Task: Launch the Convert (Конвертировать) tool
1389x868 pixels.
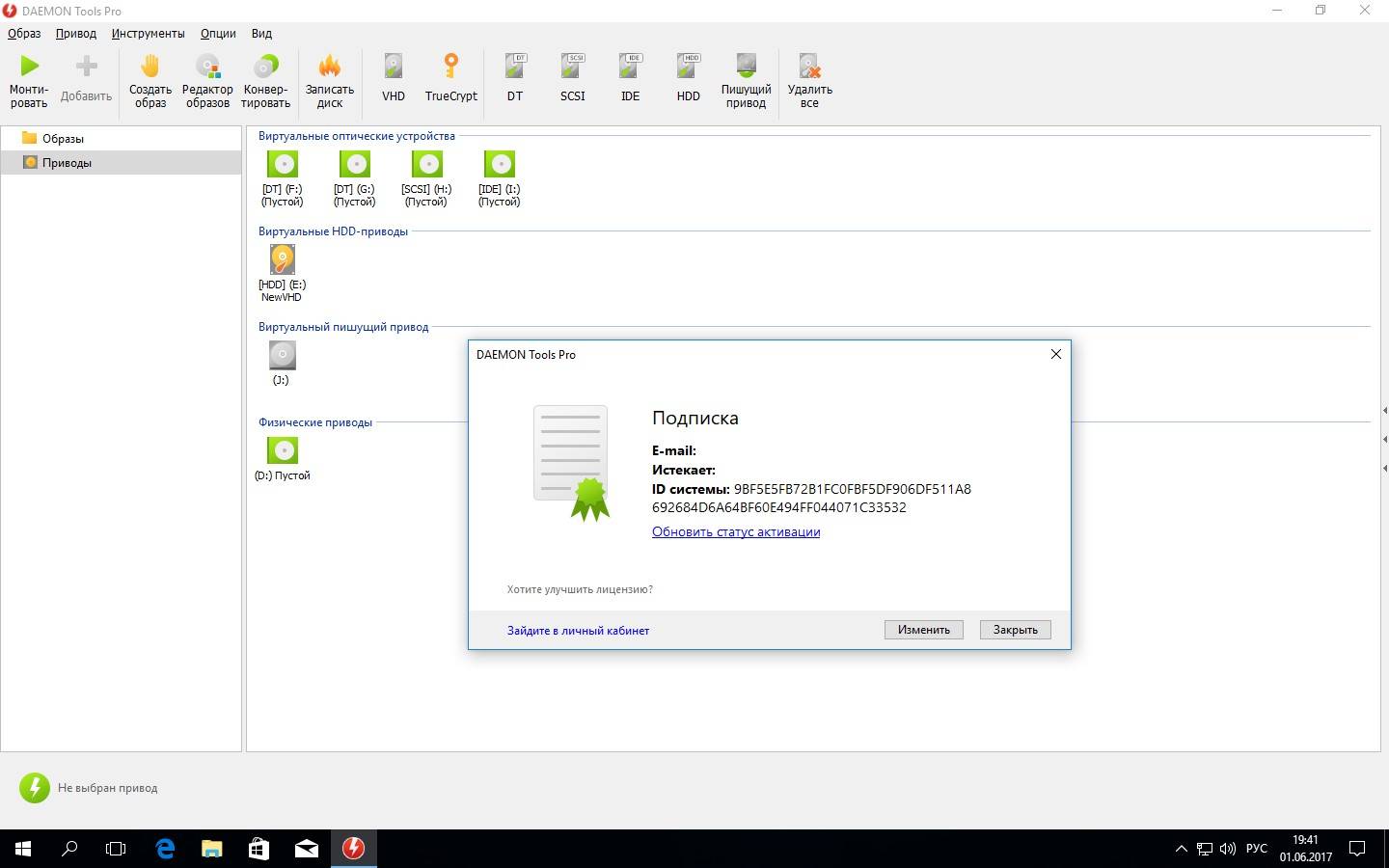Action: click(x=265, y=66)
